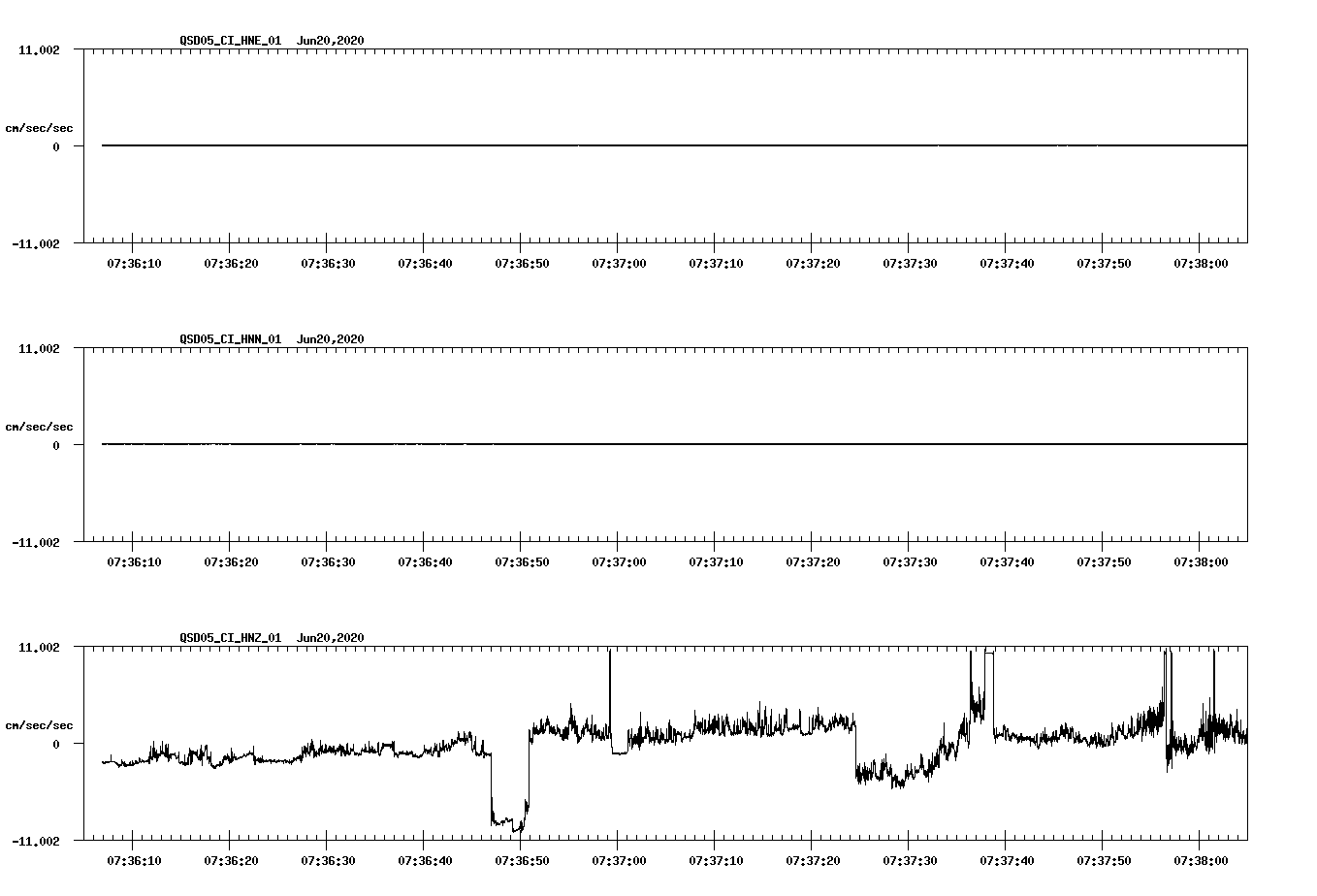Image resolution: width=1317 pixels, height=896 pixels.
Task: Click the HNZ plot's 11.002 upper axis value
Action: [x=39, y=647]
